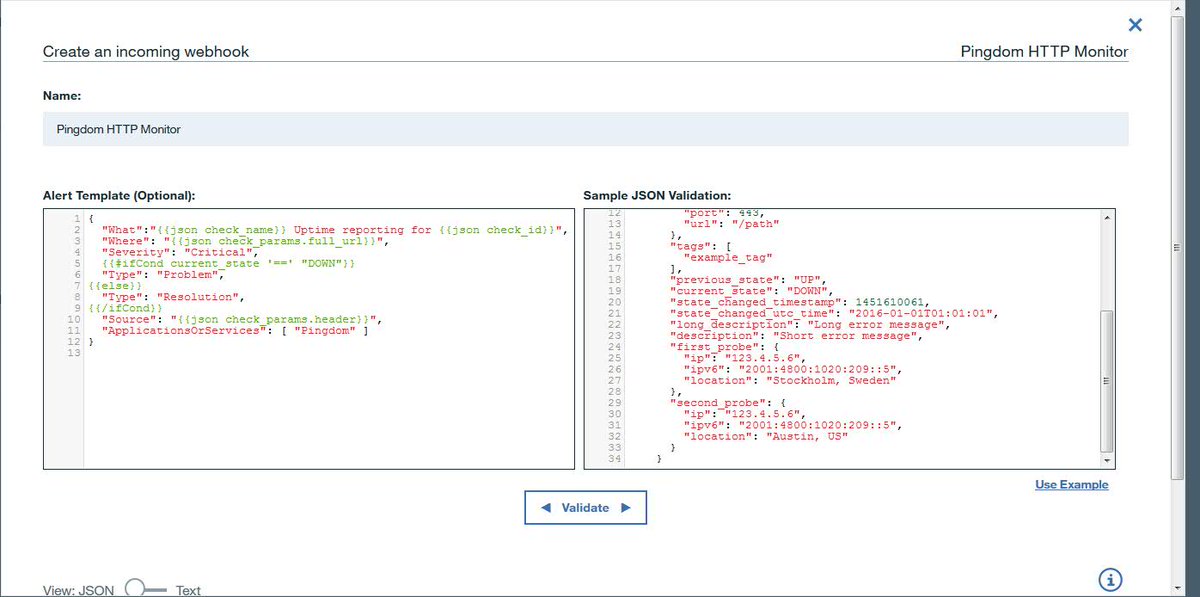The width and height of the screenshot is (1200, 597).
Task: Click up arrow of Sample JSON scrollbar
Action: click(1106, 216)
